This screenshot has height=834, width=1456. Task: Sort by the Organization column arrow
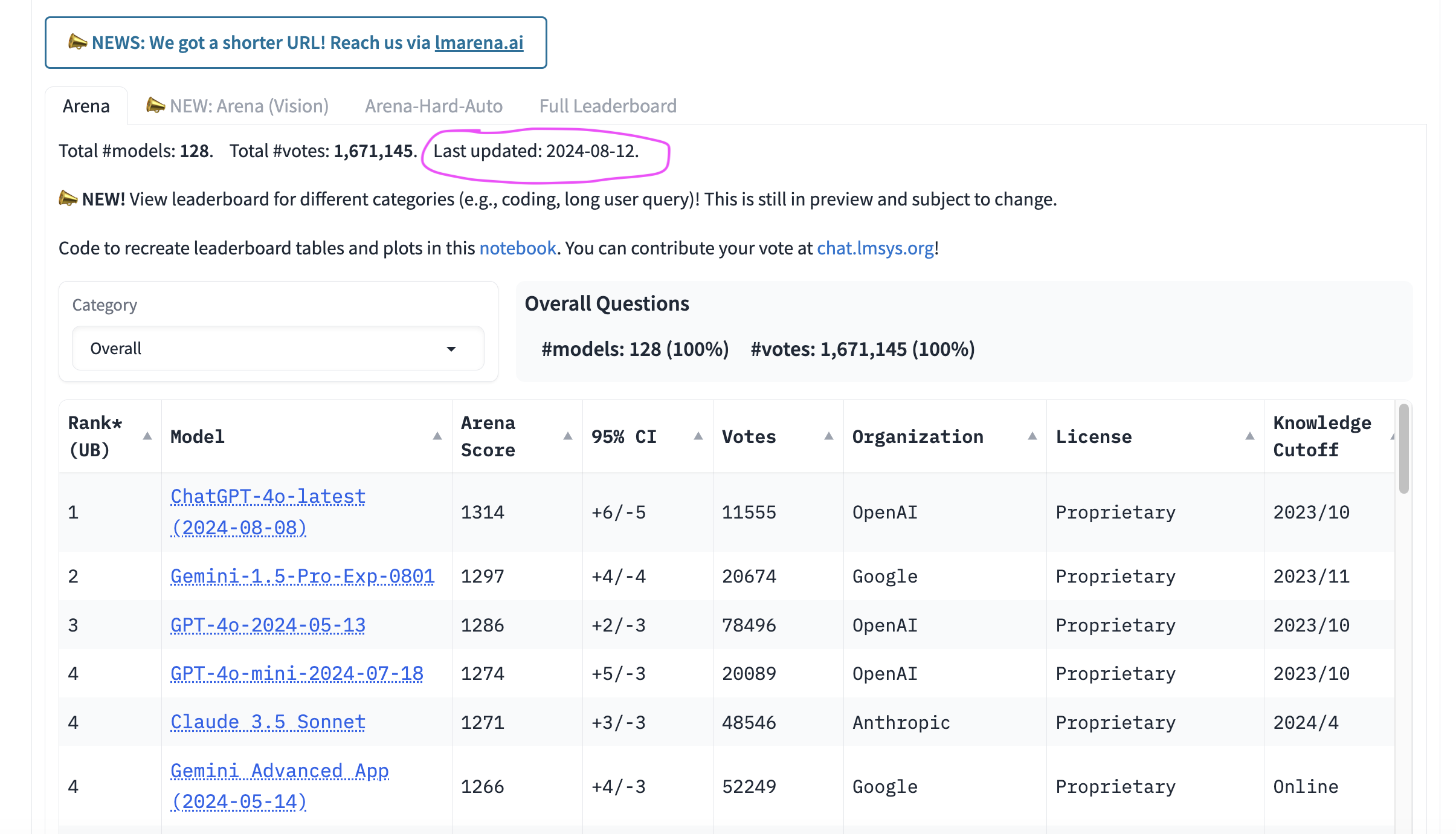(1032, 436)
